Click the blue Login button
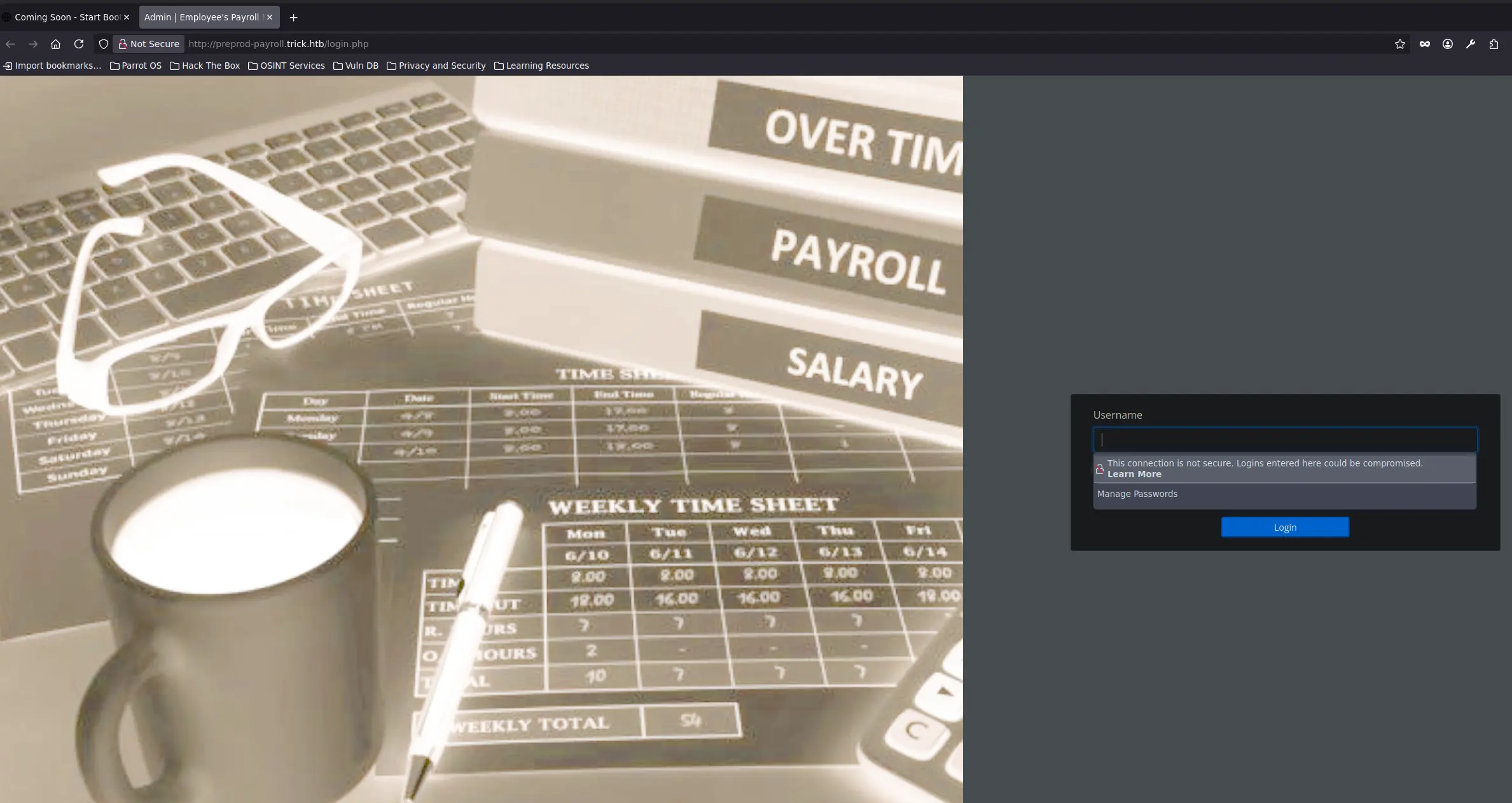This screenshot has height=803, width=1512. pos(1284,527)
